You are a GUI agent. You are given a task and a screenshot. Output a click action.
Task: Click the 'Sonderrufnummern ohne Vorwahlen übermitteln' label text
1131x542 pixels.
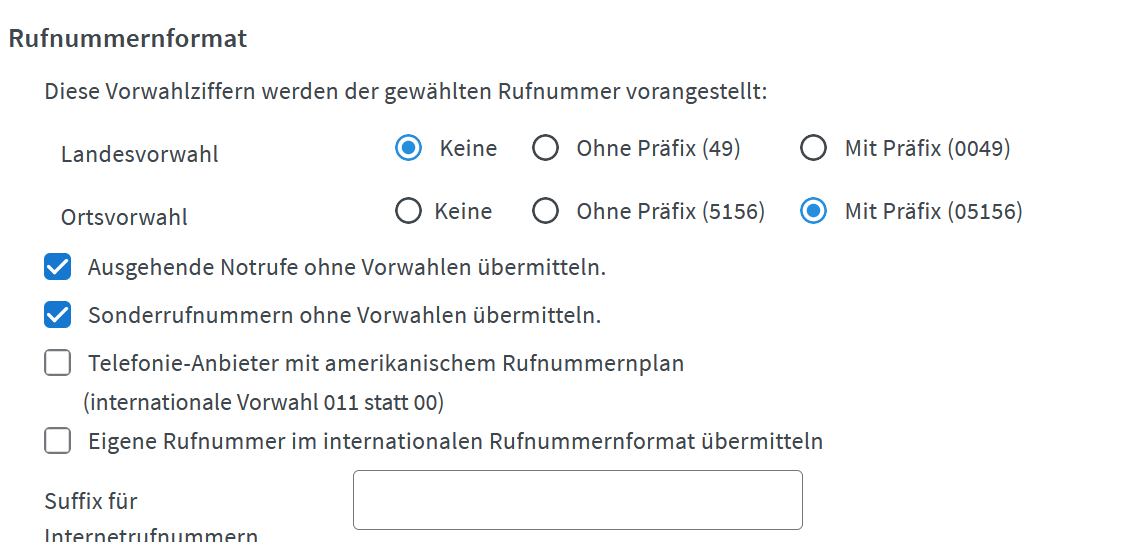344,315
